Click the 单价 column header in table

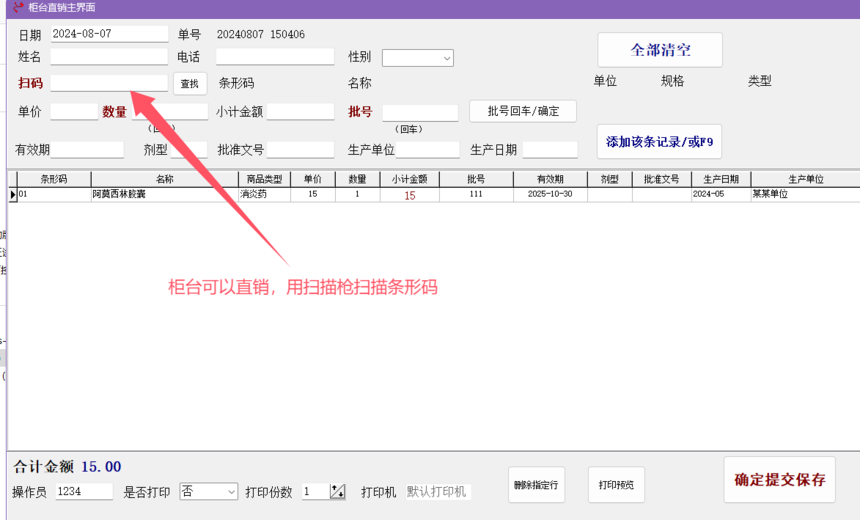[x=313, y=179]
